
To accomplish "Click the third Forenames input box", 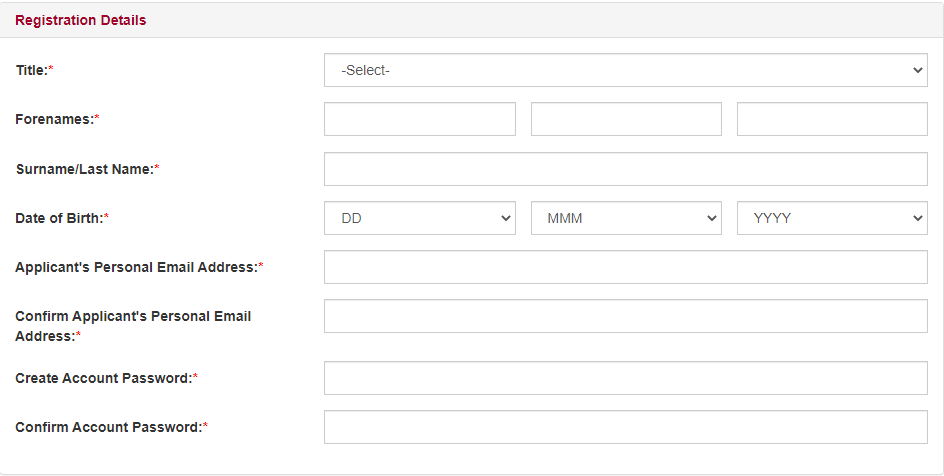I will click(832, 119).
